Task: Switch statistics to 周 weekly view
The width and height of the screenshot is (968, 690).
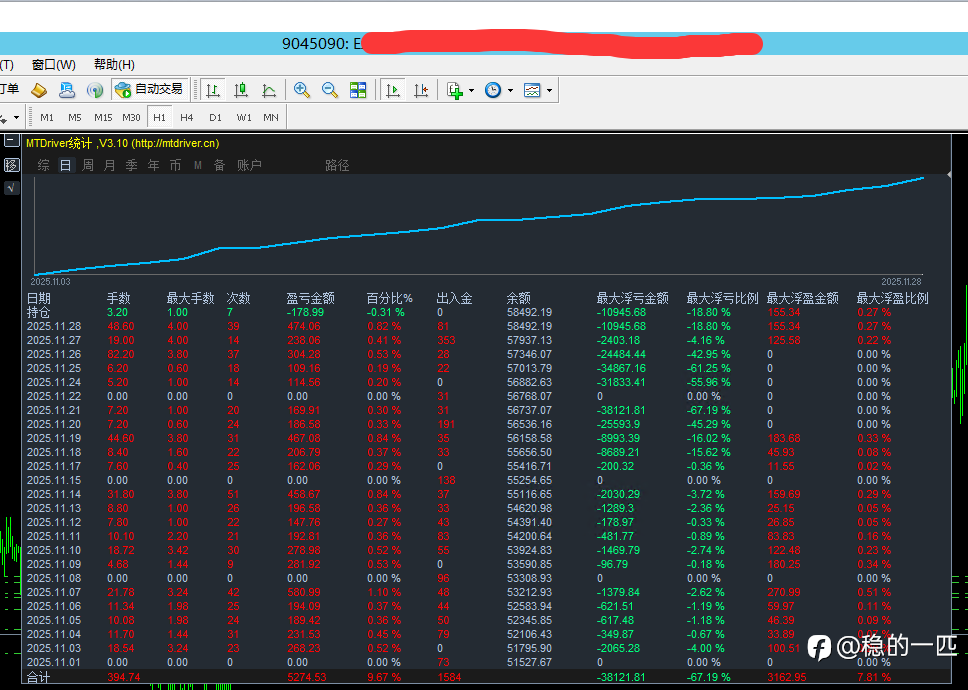Action: pos(88,165)
